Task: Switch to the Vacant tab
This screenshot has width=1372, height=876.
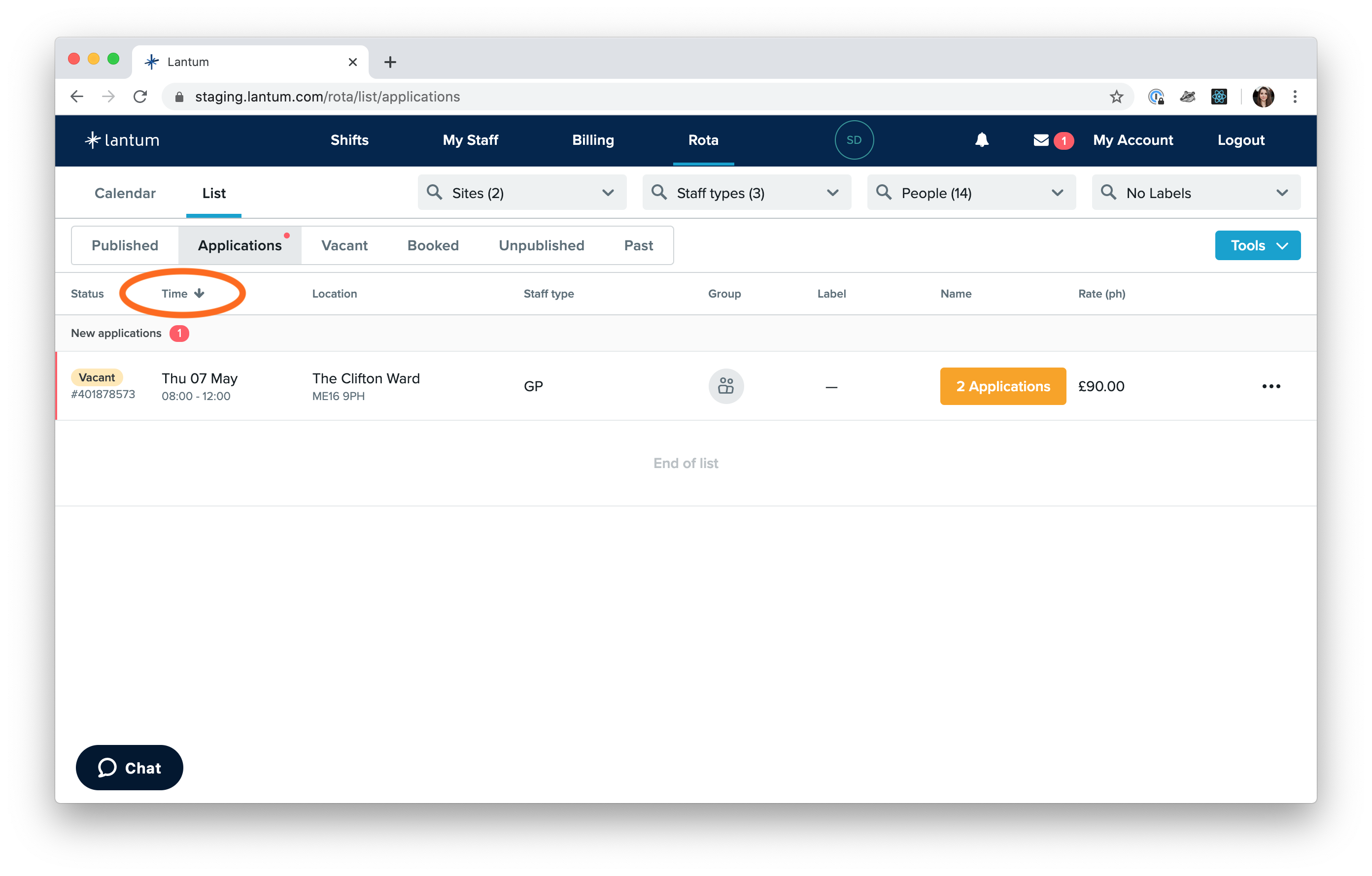Action: coord(344,245)
